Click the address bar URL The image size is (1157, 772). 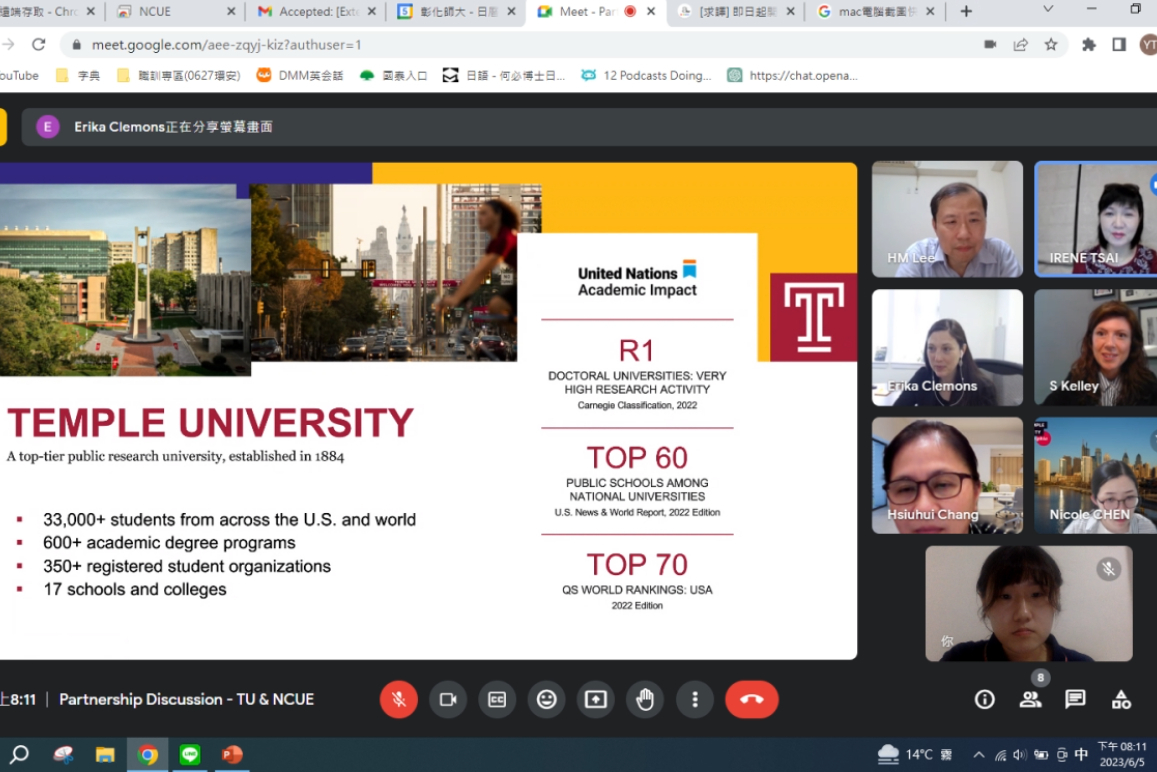(226, 45)
